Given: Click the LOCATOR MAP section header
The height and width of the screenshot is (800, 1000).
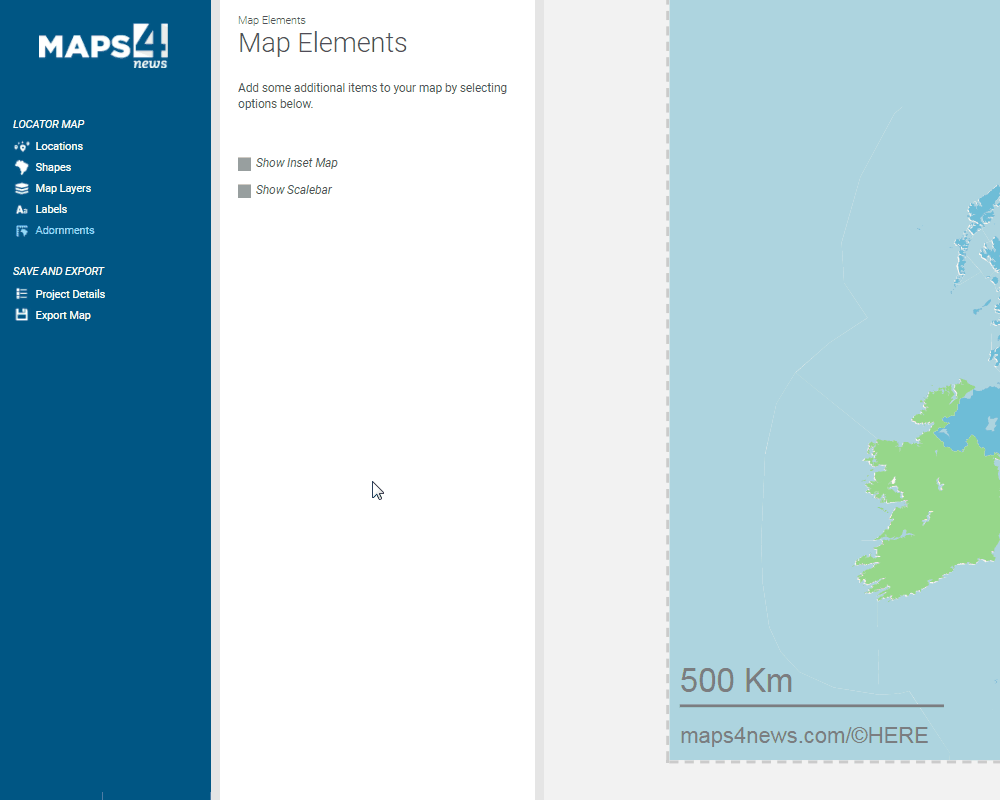Looking at the screenshot, I should tap(48, 124).
